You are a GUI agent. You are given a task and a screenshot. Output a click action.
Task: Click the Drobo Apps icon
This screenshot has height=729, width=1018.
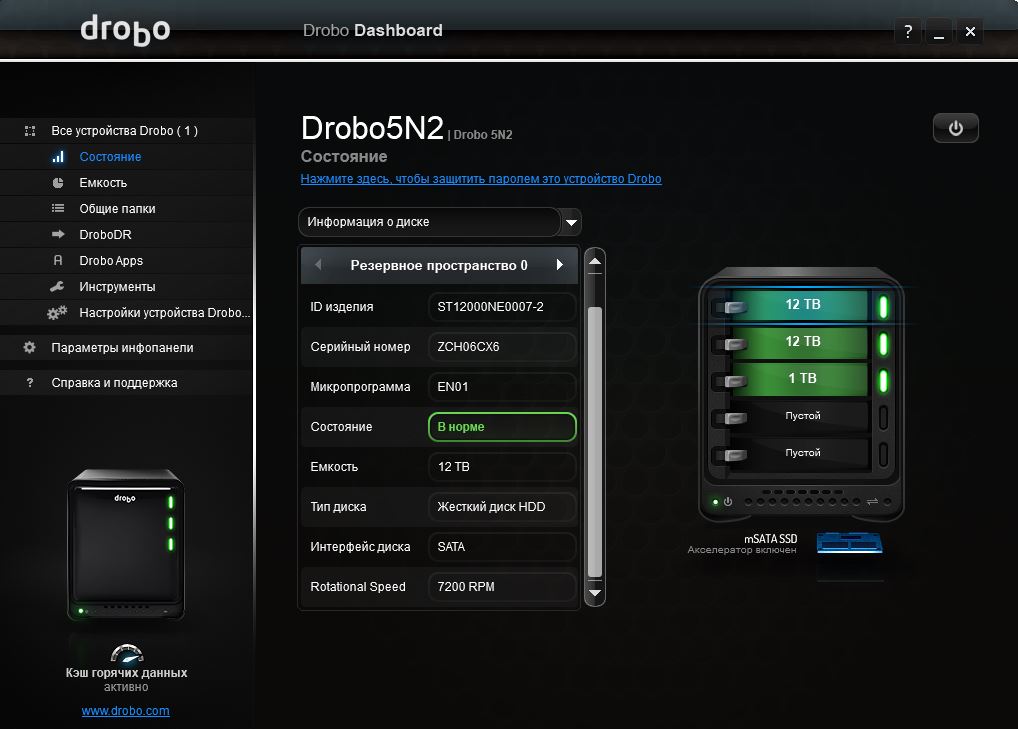coord(58,260)
